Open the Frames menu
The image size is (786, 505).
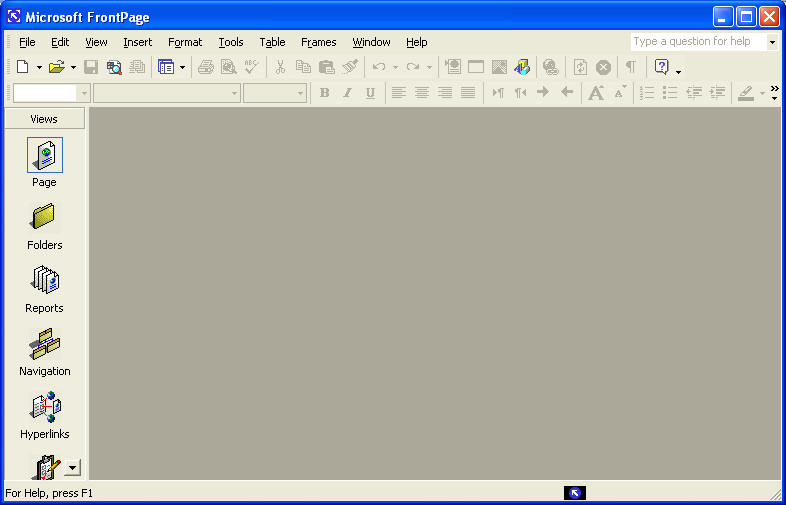(318, 42)
